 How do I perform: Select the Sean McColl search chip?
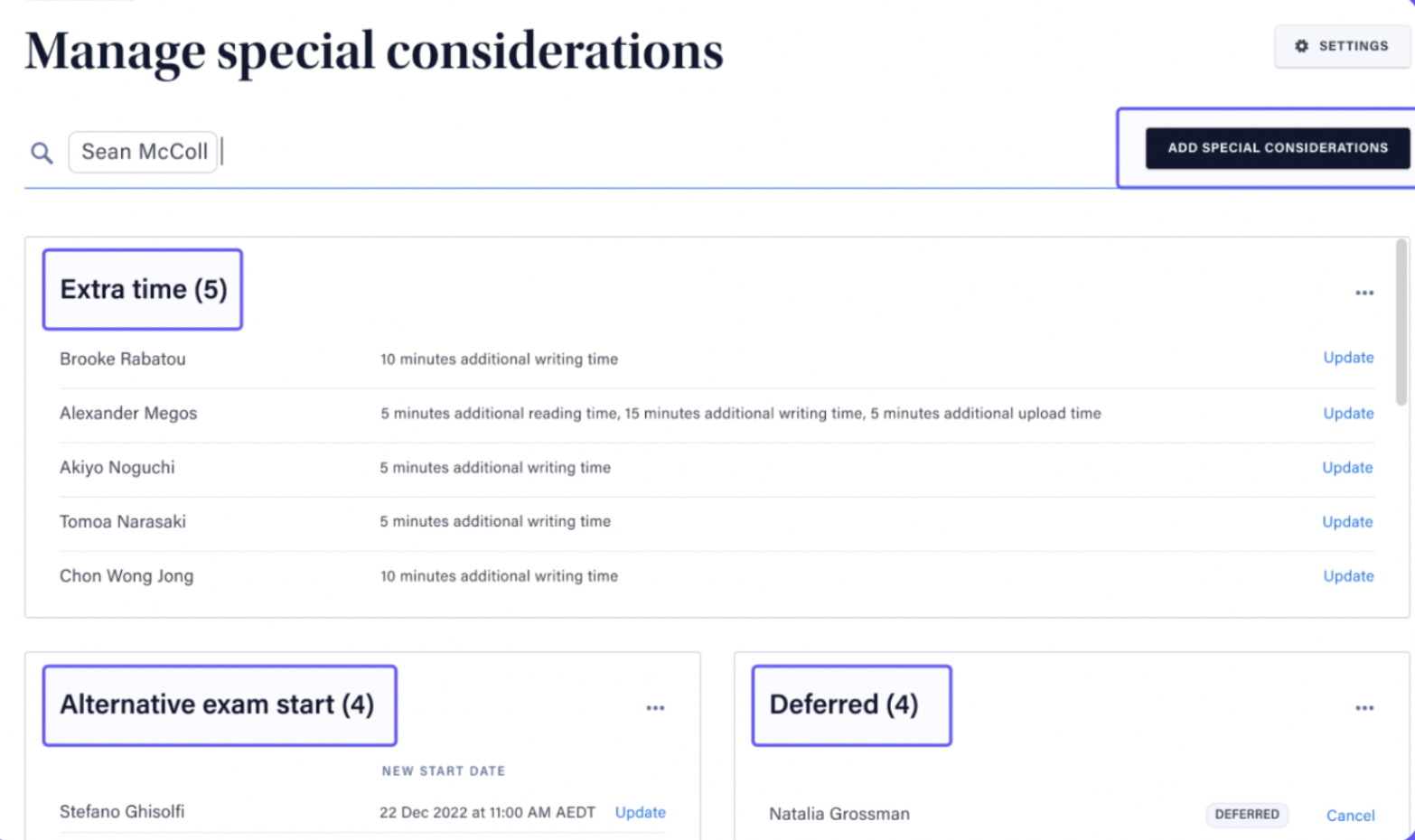[144, 152]
